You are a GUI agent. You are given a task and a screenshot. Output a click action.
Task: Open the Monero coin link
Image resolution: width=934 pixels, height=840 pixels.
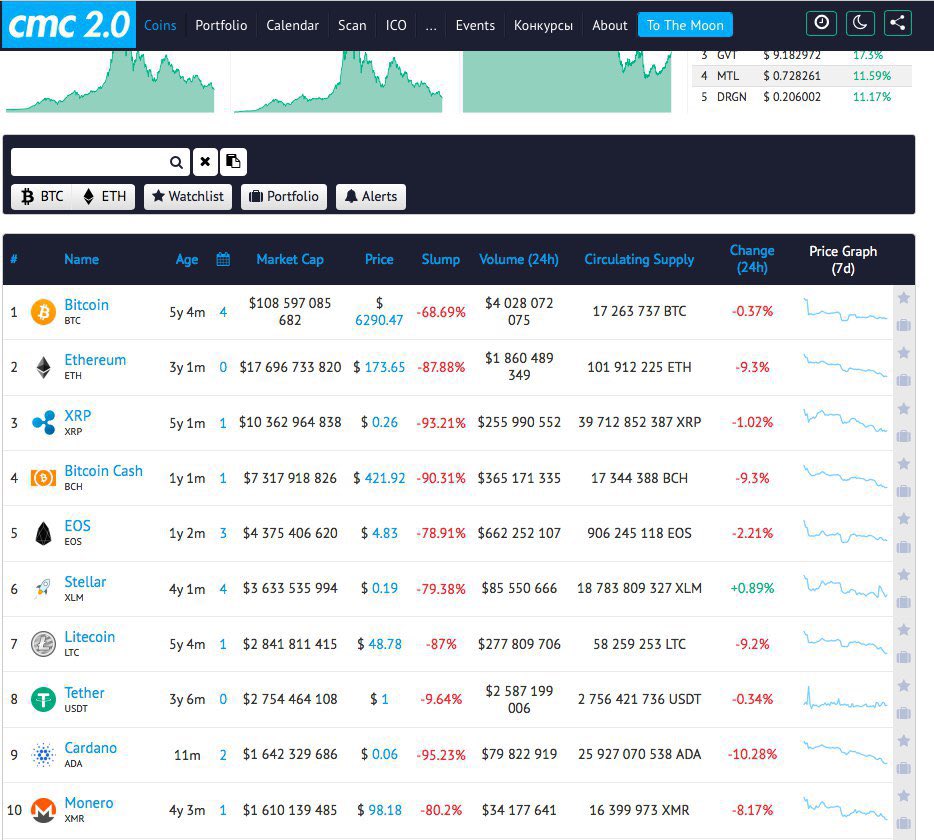(89, 802)
